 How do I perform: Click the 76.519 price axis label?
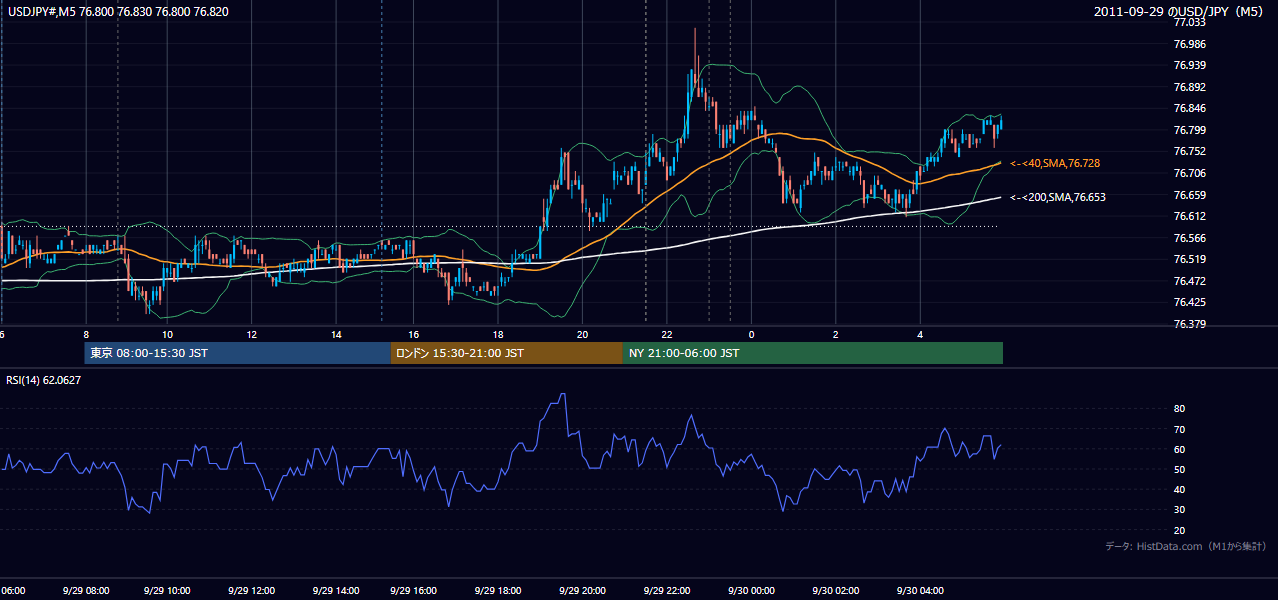point(1189,259)
